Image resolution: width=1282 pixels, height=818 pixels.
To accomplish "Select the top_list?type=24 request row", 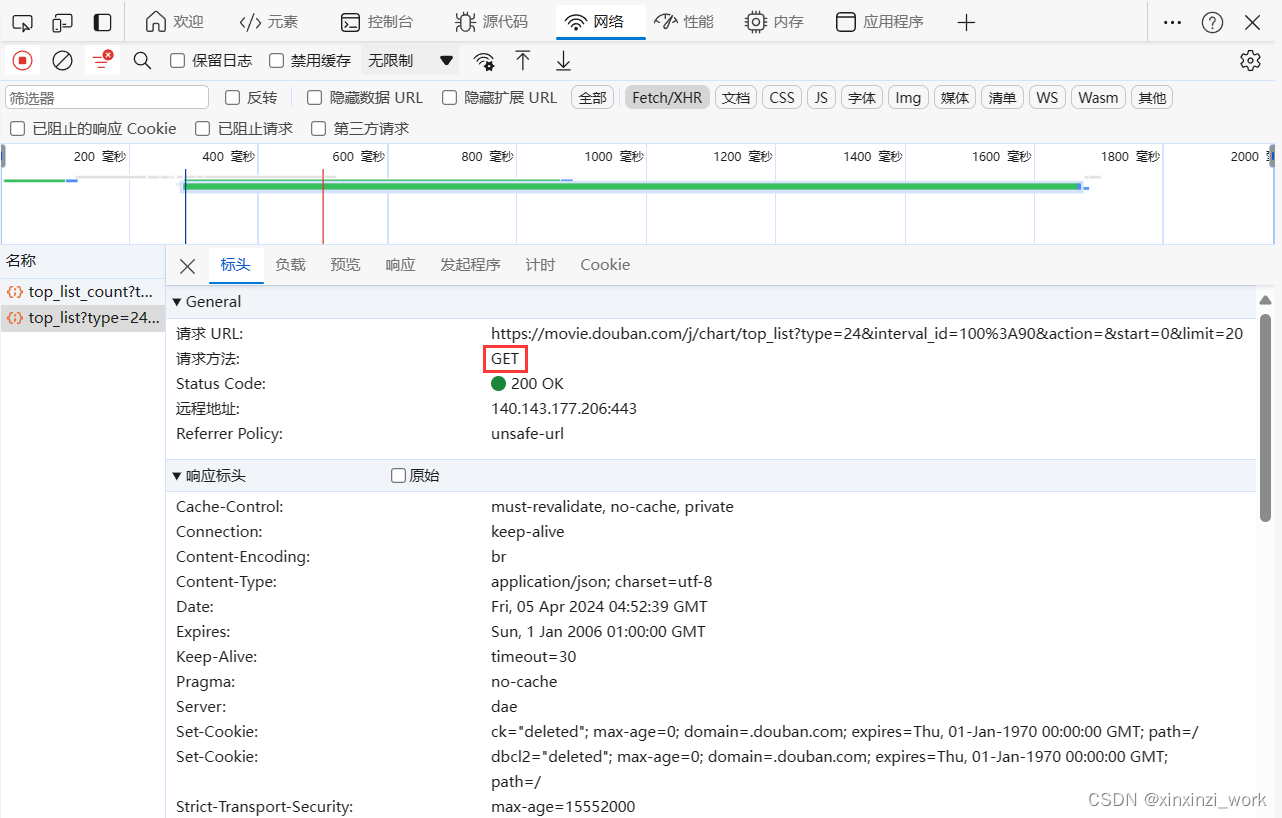I will (82, 318).
